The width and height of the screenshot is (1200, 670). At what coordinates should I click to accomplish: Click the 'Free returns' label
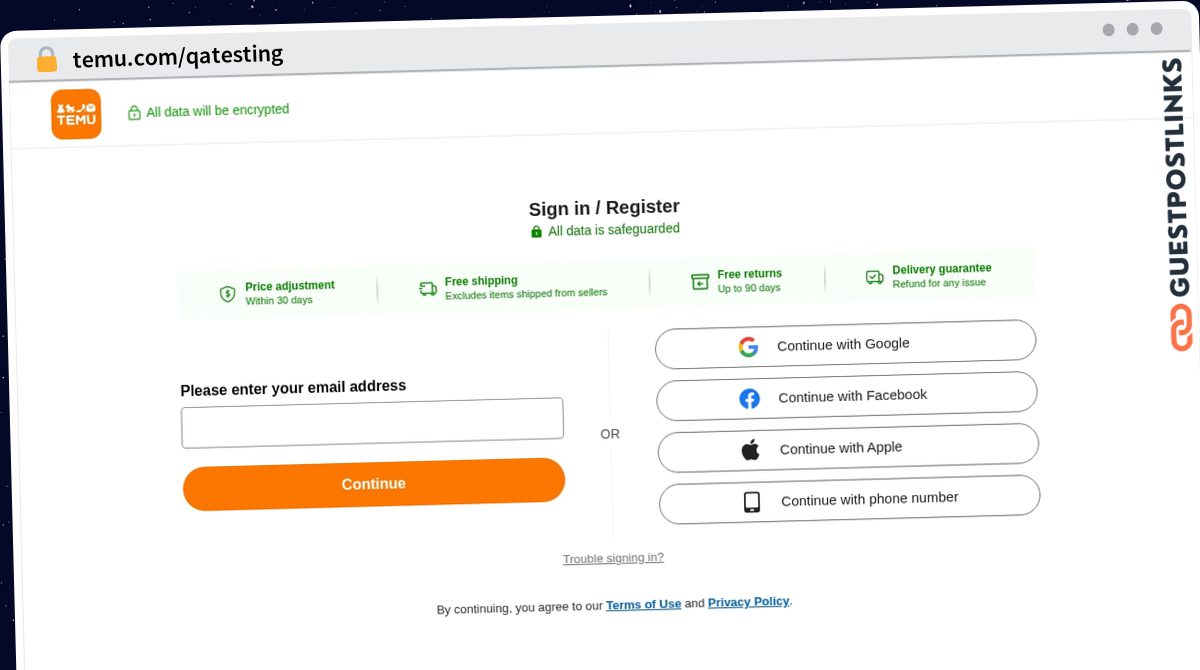click(x=750, y=274)
